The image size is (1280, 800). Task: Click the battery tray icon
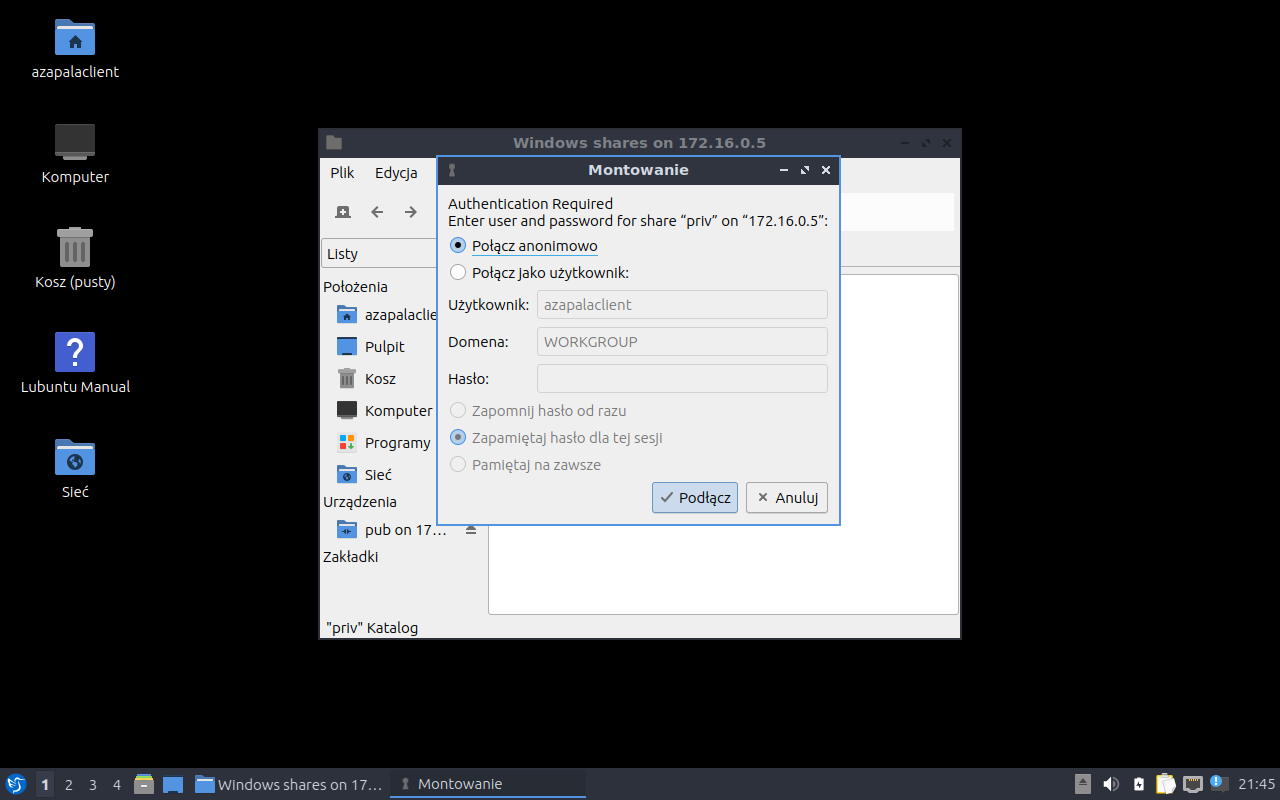pos(1139,784)
